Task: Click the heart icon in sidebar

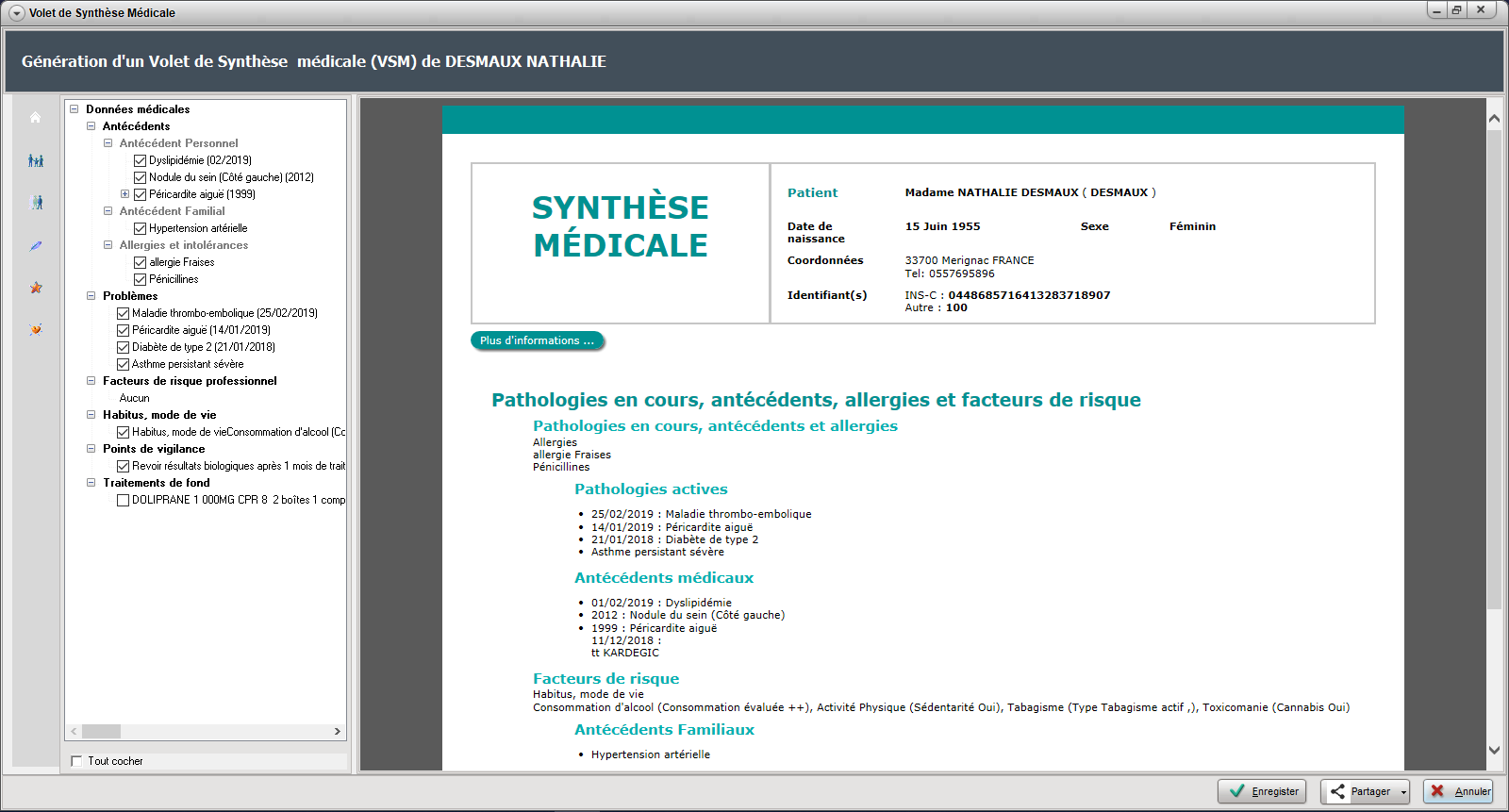Action: click(36, 329)
